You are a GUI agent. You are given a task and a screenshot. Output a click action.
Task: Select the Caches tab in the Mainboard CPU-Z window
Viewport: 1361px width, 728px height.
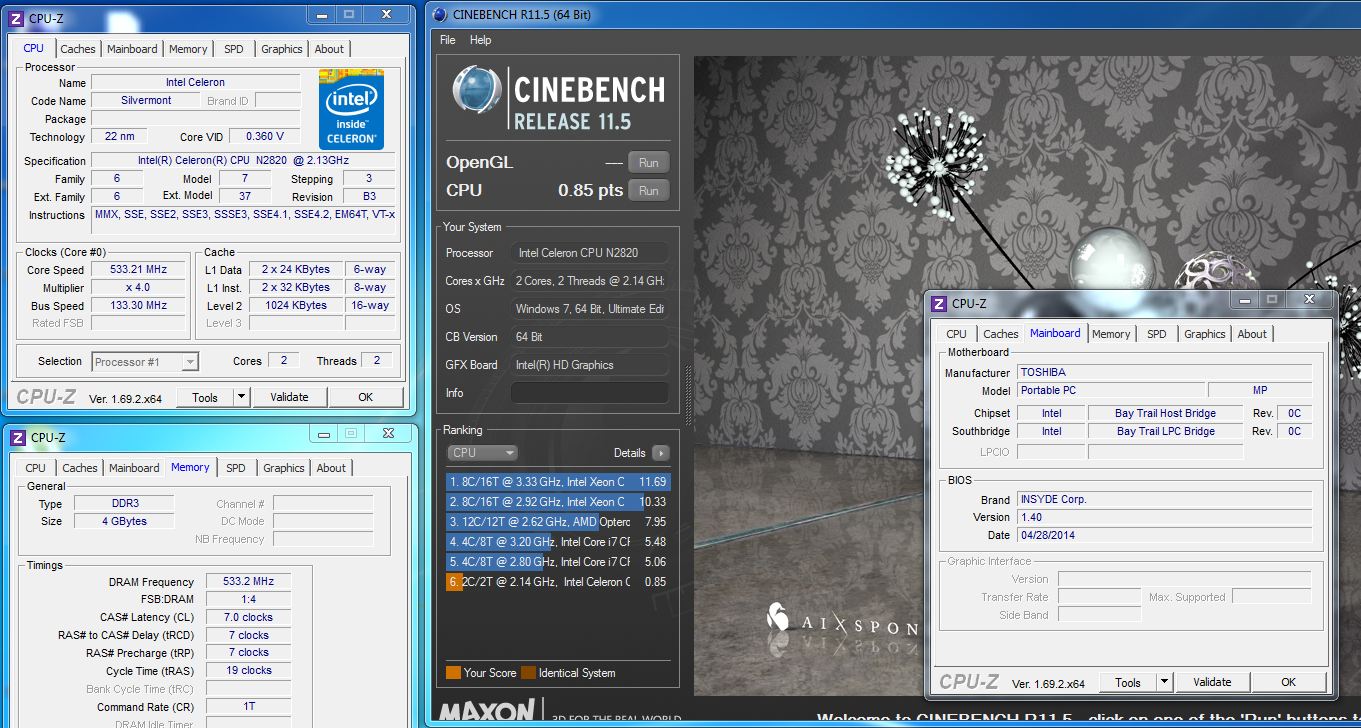click(1001, 334)
